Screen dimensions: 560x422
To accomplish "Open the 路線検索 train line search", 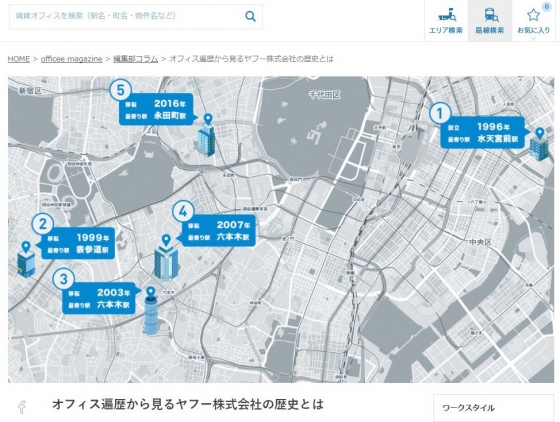I will pyautogui.click(x=490, y=20).
